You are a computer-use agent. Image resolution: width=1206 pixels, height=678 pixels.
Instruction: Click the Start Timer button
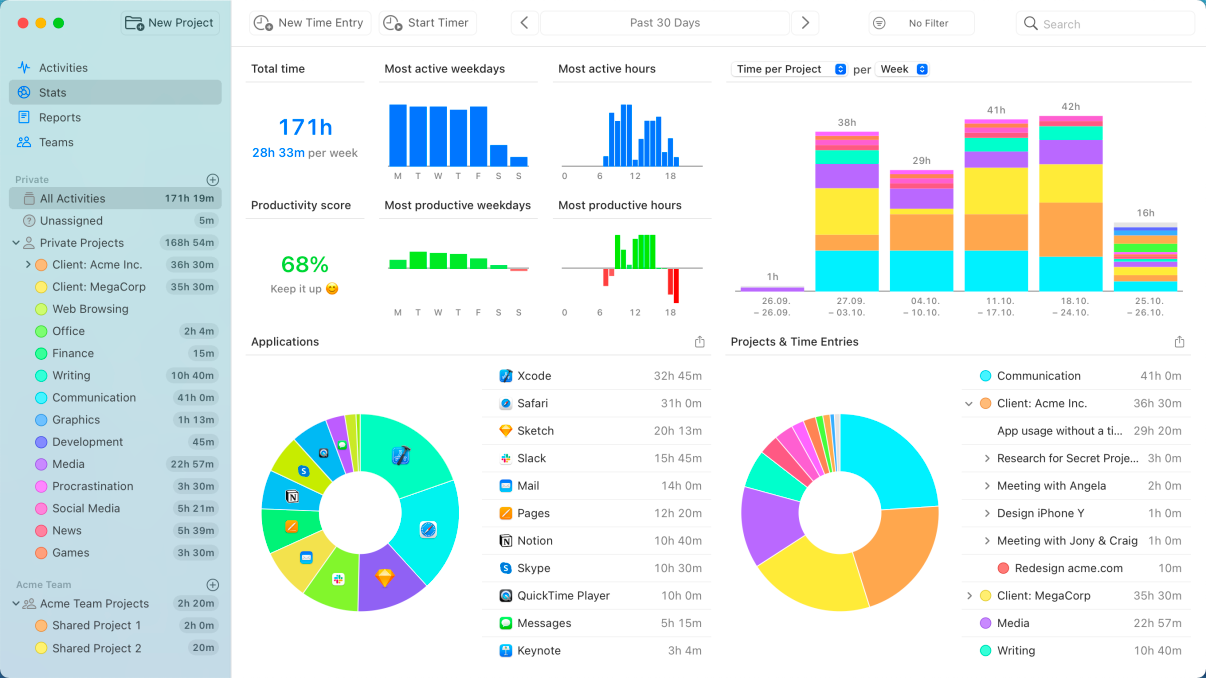[x=428, y=23]
